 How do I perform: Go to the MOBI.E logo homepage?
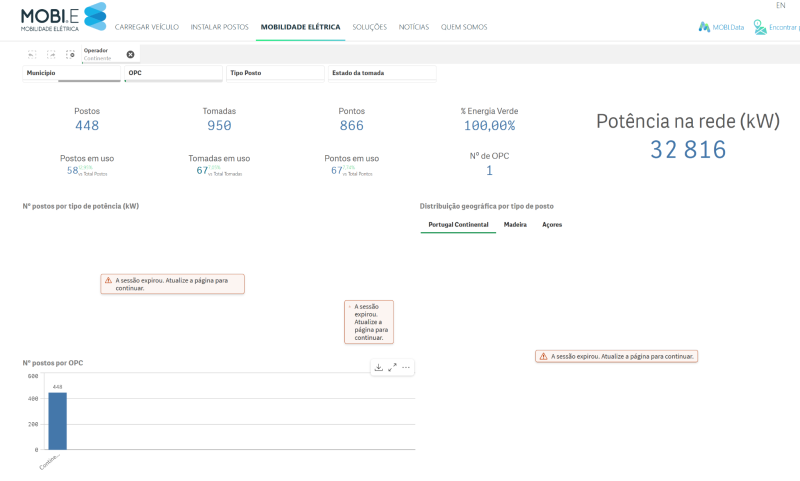coord(64,17)
